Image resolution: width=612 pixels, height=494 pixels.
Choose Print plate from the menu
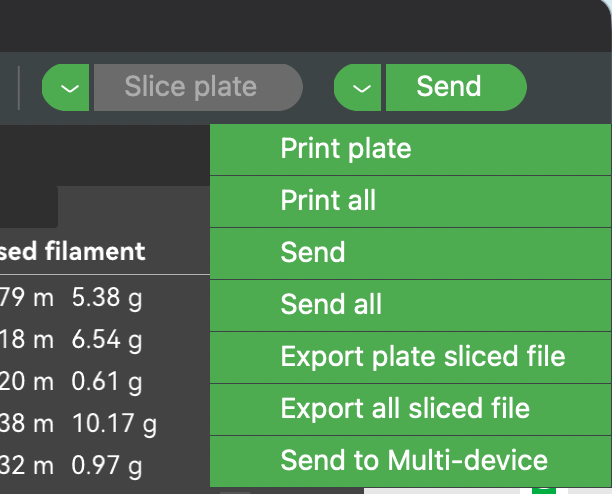(345, 149)
